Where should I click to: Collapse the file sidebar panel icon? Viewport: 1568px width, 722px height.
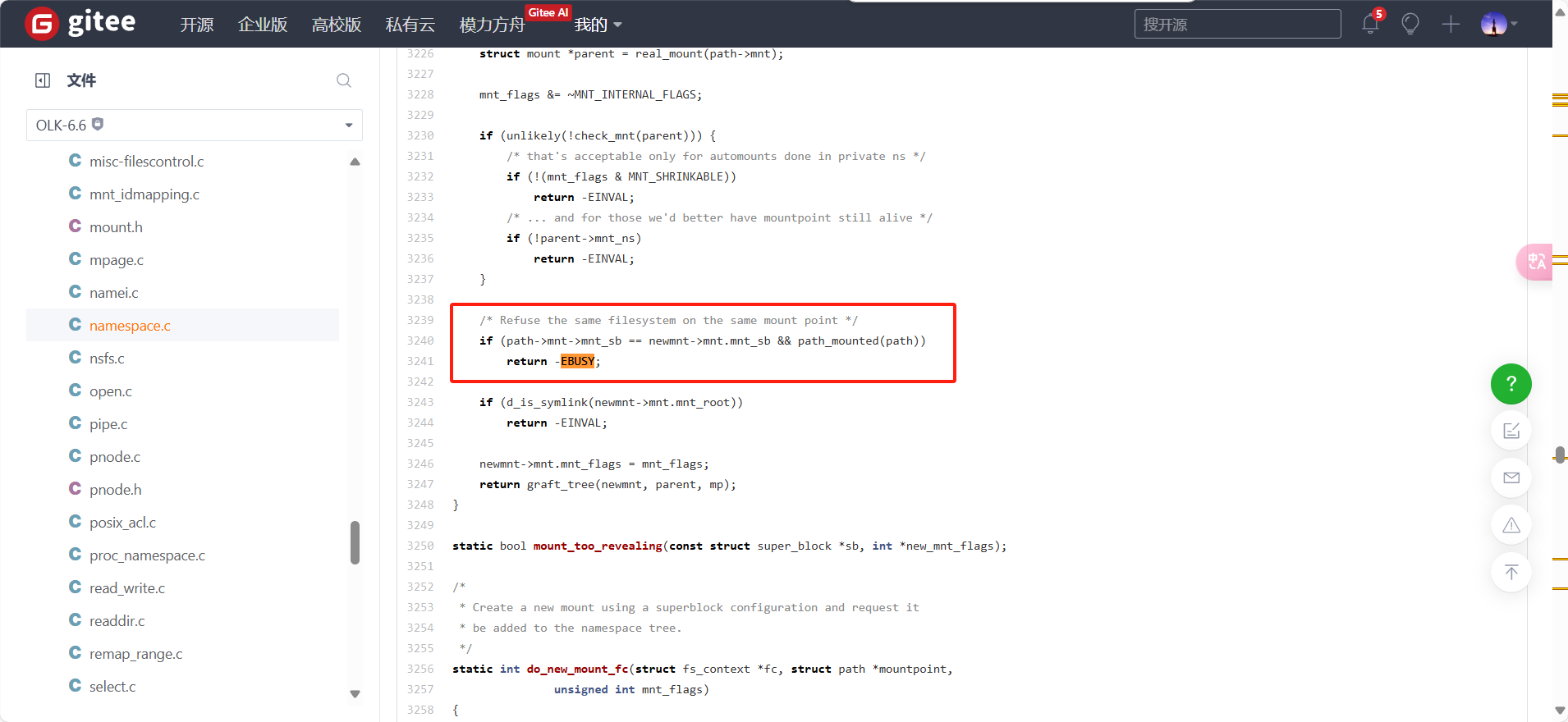coord(43,80)
